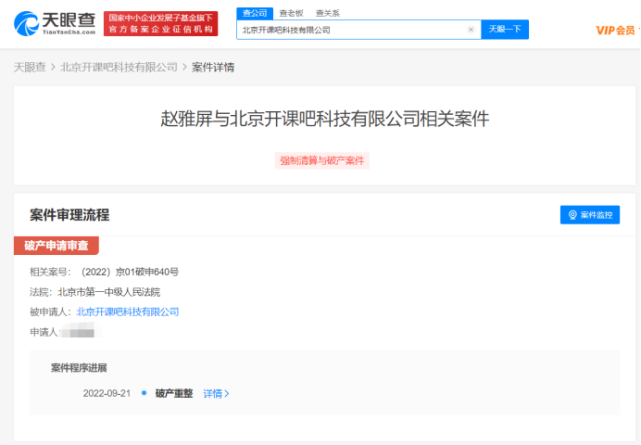Click the 天眼一下 search button

tap(505, 29)
